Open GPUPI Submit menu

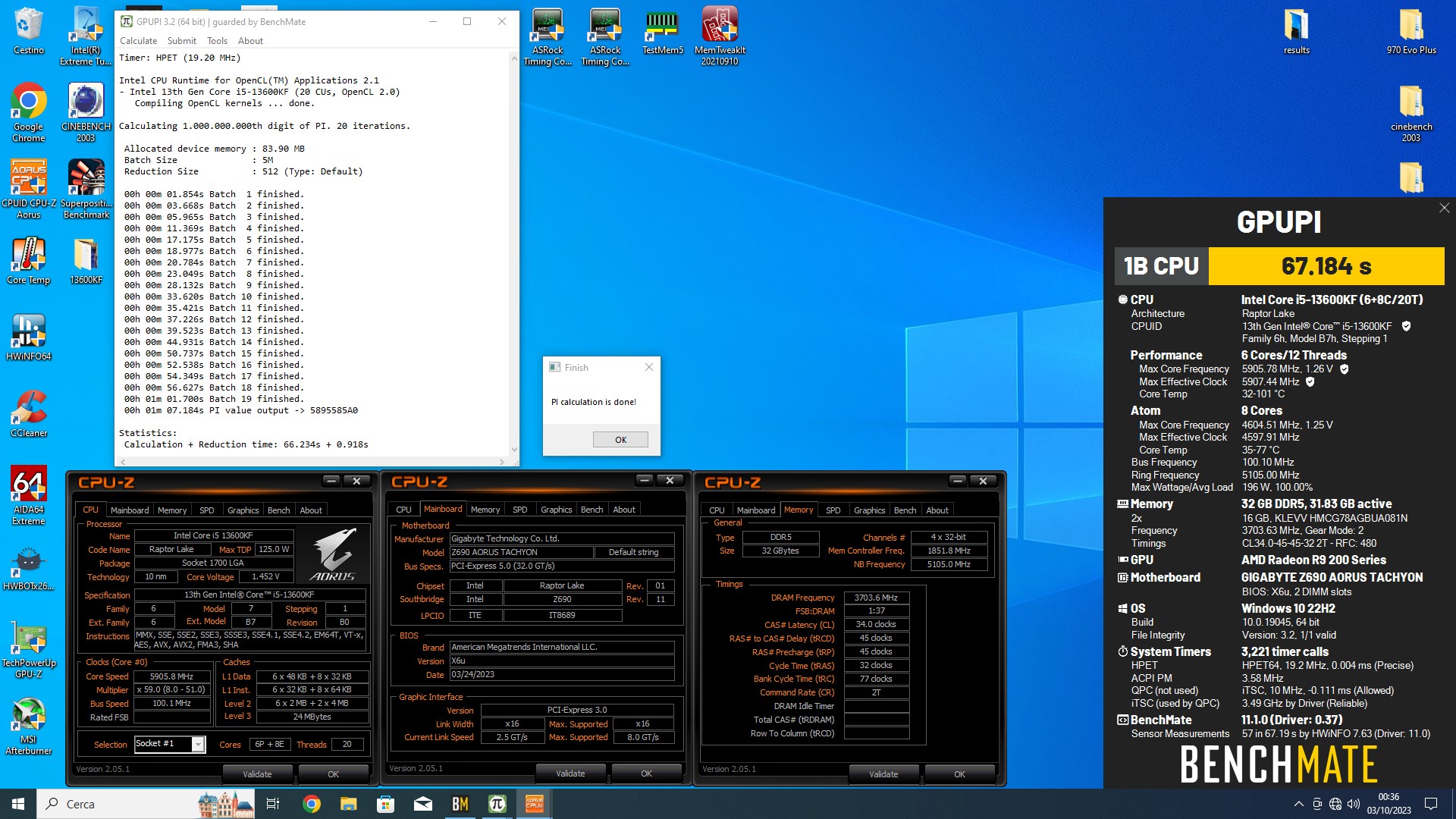click(181, 41)
